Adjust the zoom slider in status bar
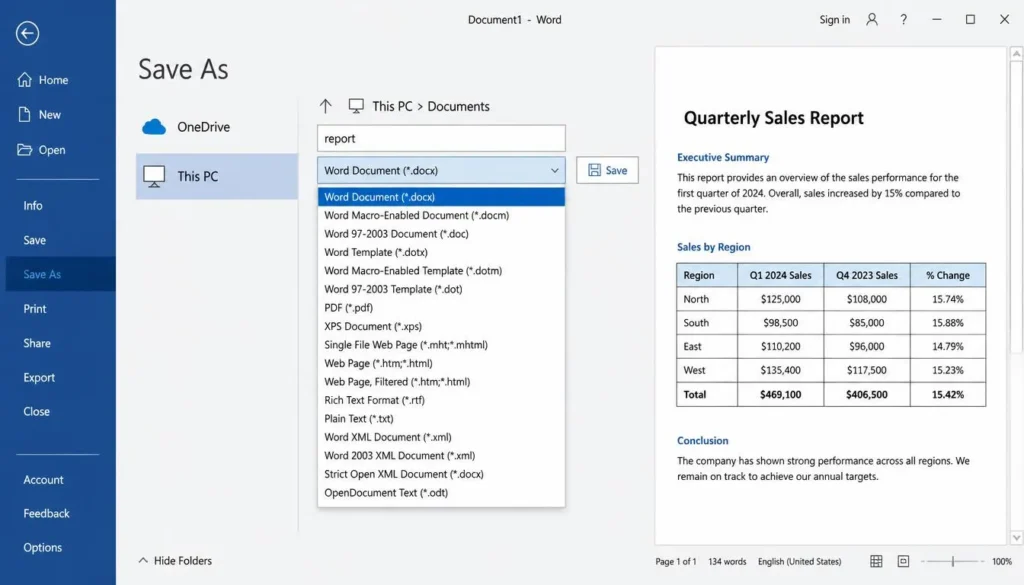The image size is (1024, 585). [953, 561]
